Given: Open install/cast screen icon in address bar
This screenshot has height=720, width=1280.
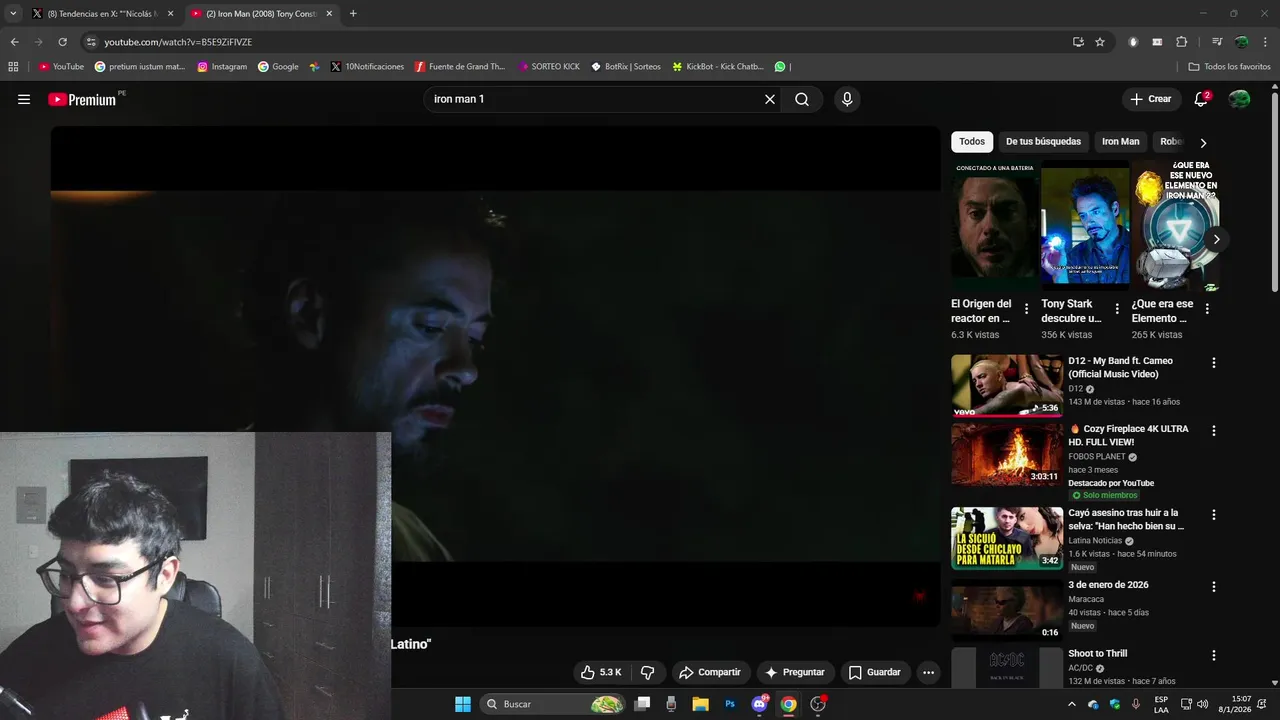Looking at the screenshot, I should 1078,42.
